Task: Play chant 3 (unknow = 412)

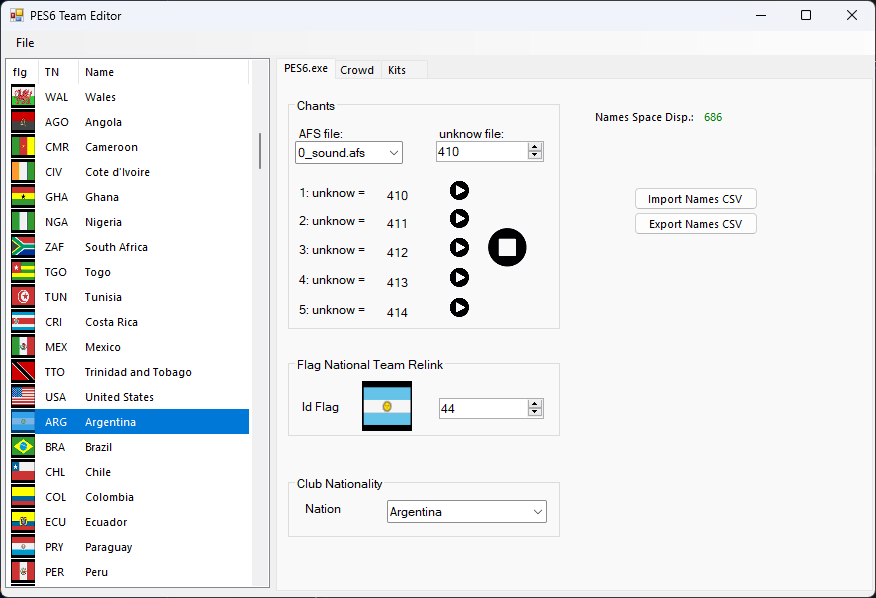Action: (x=459, y=247)
